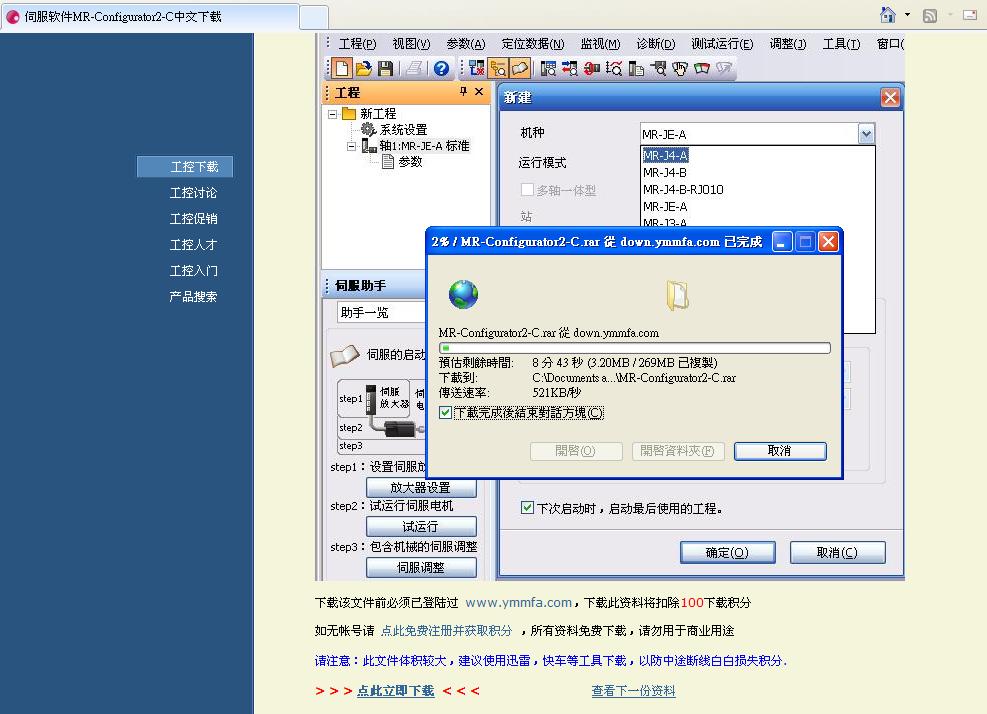Click the Save floppy disk icon
This screenshot has width=987, height=714.
point(385,69)
